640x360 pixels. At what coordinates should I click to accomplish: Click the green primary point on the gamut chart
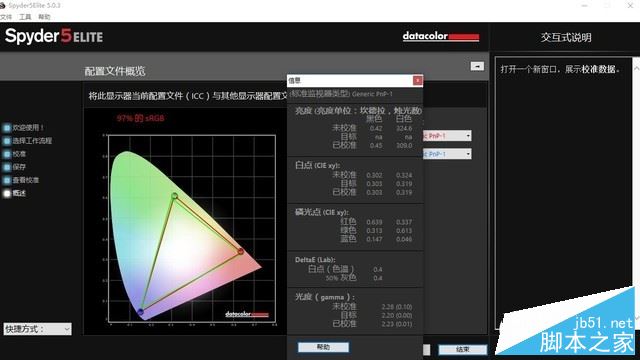(175, 196)
